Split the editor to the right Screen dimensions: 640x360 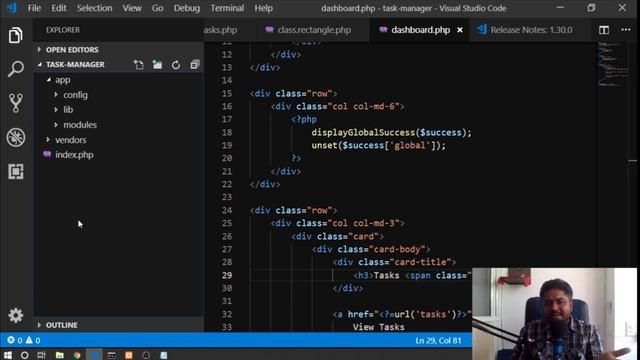click(604, 30)
